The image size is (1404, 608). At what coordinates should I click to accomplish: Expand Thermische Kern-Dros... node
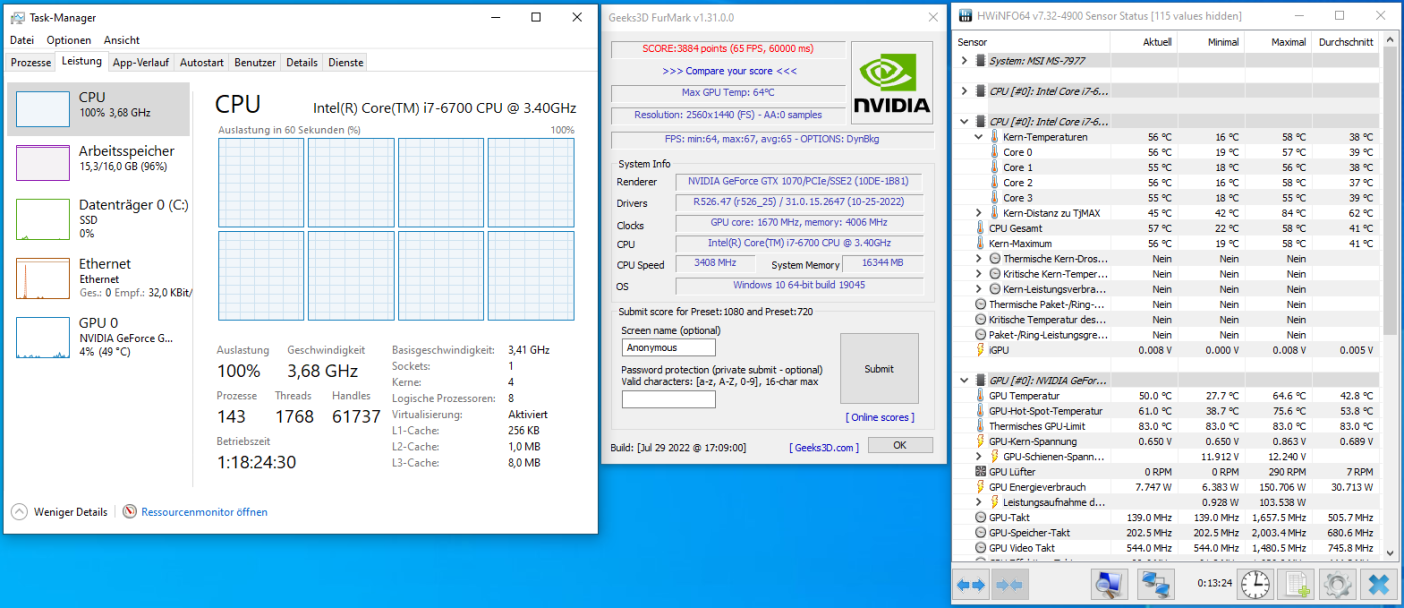tap(979, 259)
